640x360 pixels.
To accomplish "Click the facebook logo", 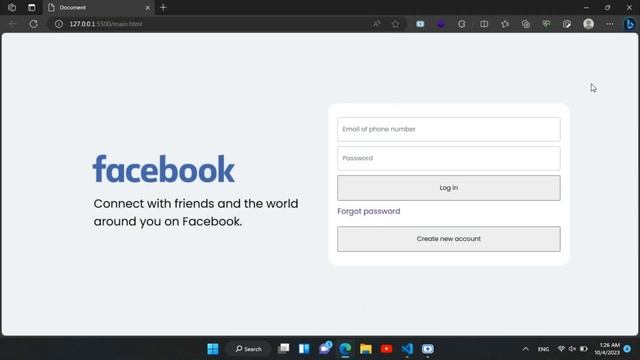I will pyautogui.click(x=164, y=169).
